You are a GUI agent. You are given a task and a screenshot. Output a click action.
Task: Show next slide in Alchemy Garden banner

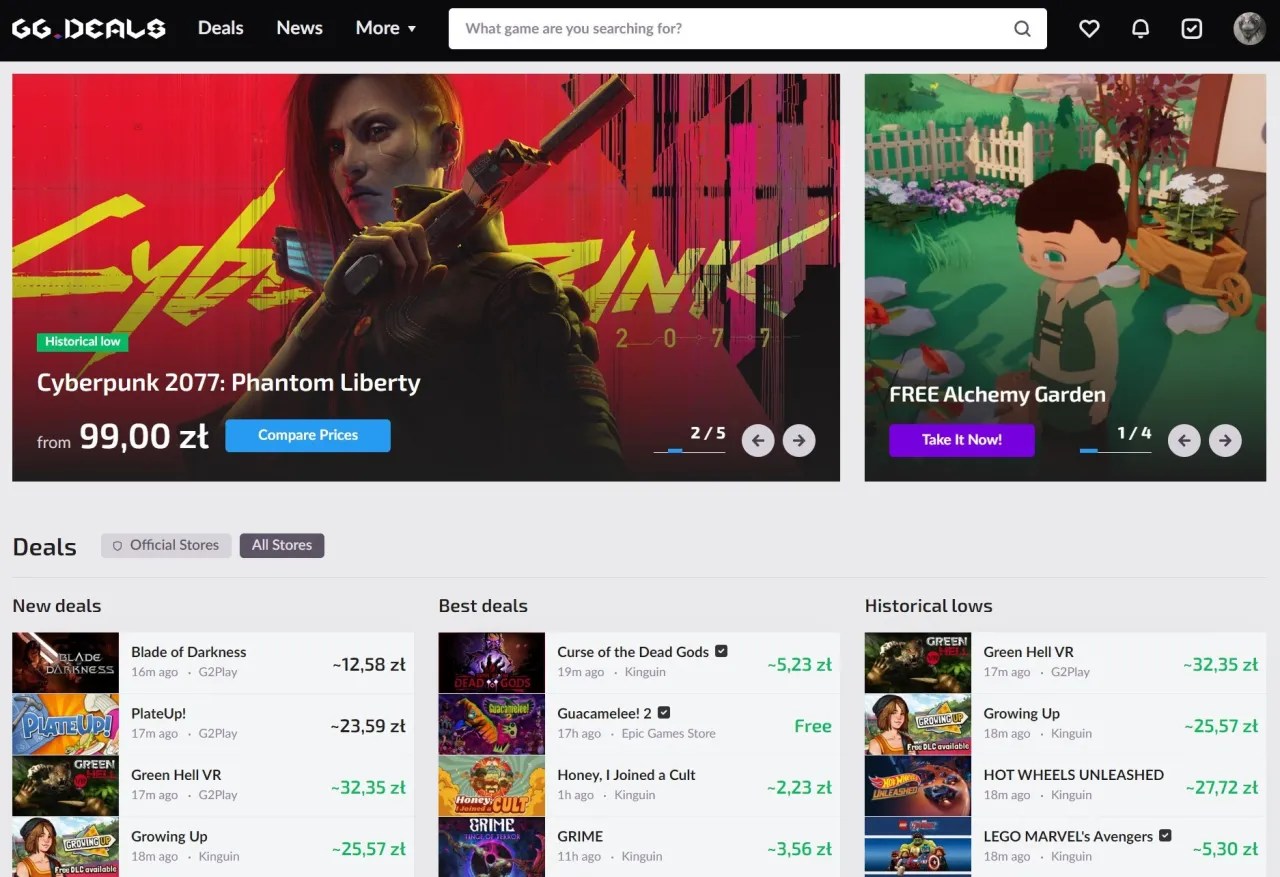coord(1225,440)
